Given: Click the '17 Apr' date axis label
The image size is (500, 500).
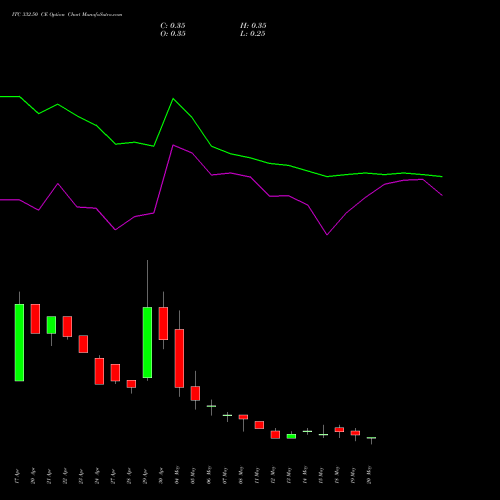Looking at the screenshot, I should tap(17, 476).
